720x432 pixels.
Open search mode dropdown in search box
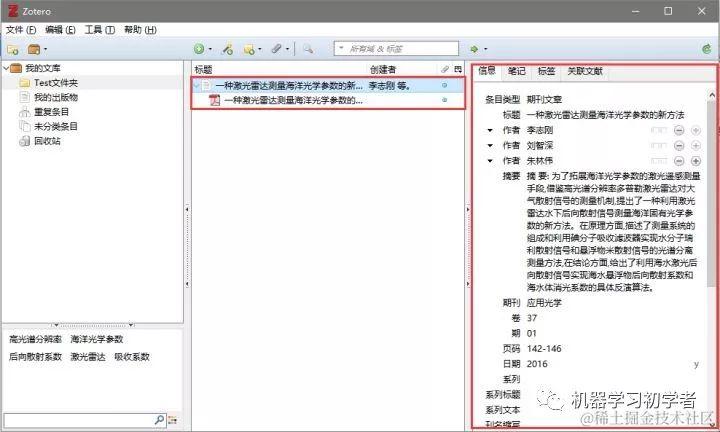pos(341,48)
